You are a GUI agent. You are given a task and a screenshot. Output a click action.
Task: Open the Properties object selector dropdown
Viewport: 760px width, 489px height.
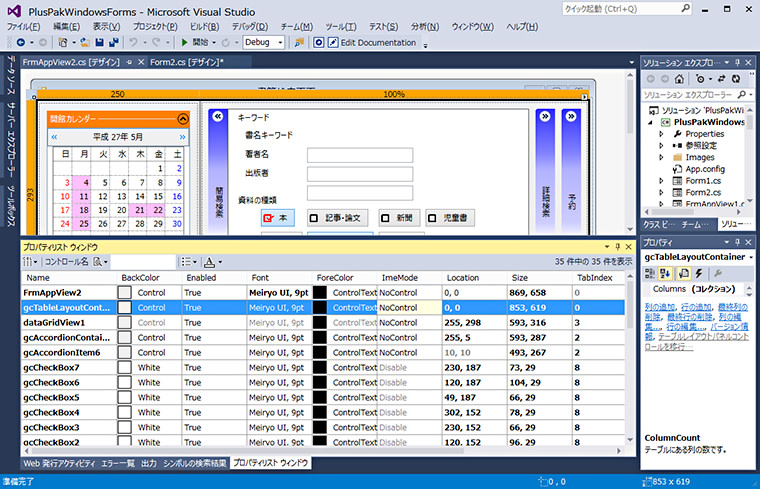[751, 257]
